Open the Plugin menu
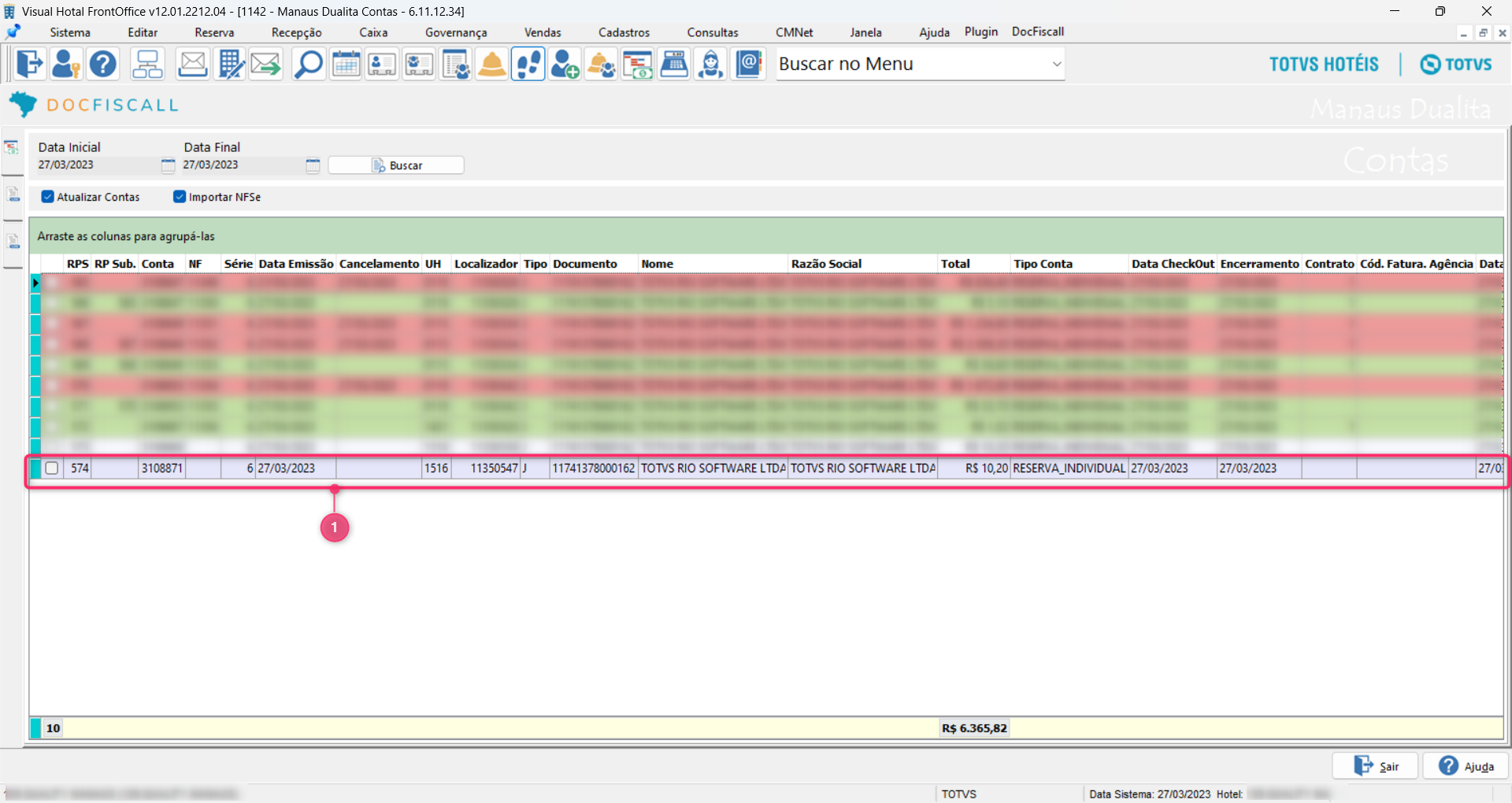Image resolution: width=1512 pixels, height=803 pixels. pos(981,31)
